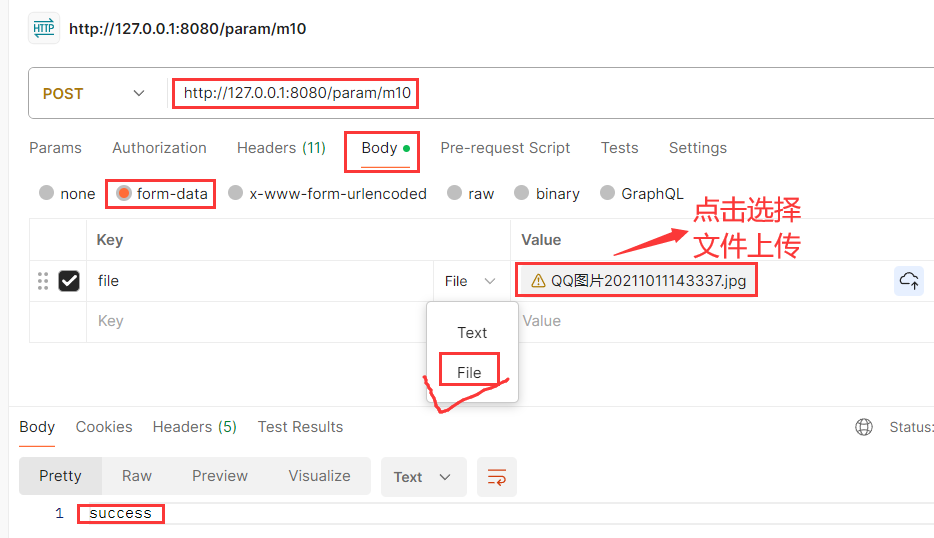Click response line number 1
The width and height of the screenshot is (934, 538).
(x=59, y=513)
